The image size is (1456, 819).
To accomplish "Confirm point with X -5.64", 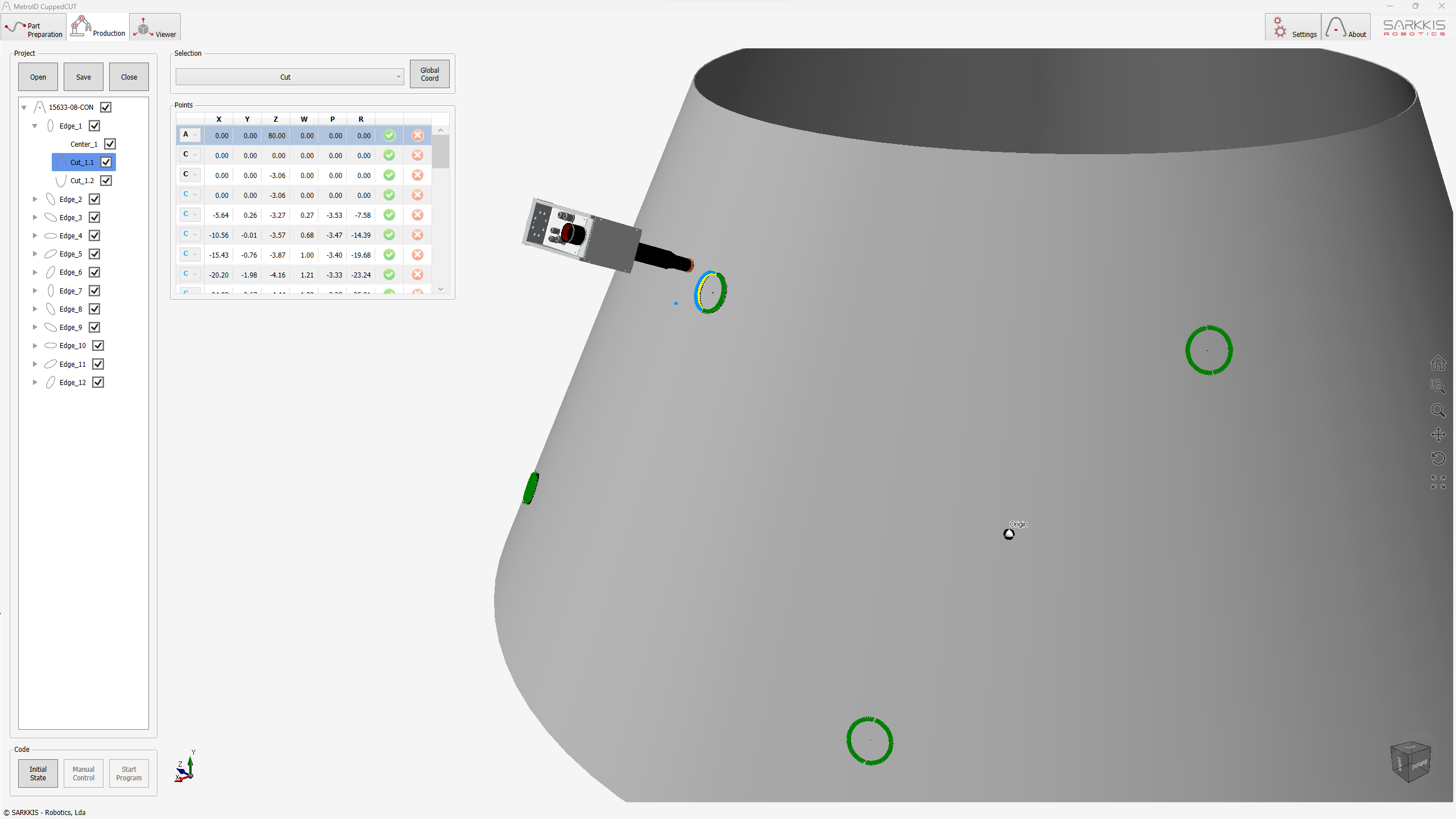I will coord(389,215).
